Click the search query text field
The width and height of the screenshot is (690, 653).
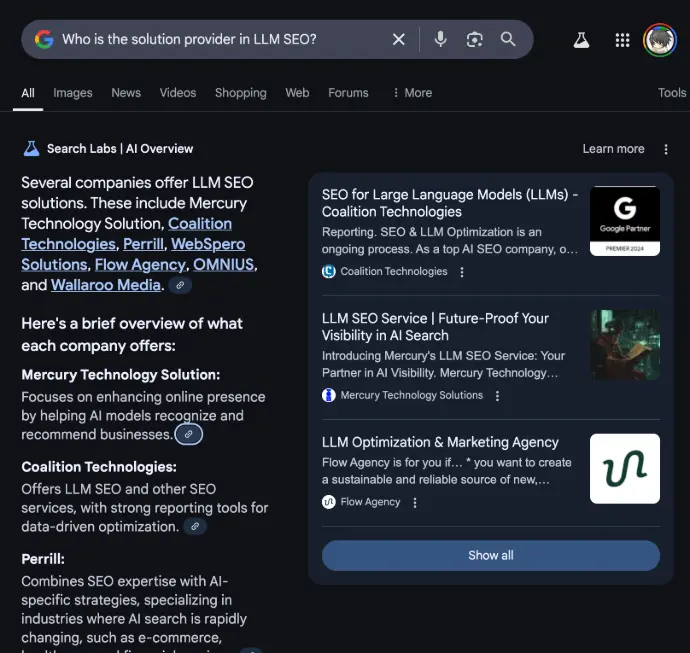[x=220, y=39]
